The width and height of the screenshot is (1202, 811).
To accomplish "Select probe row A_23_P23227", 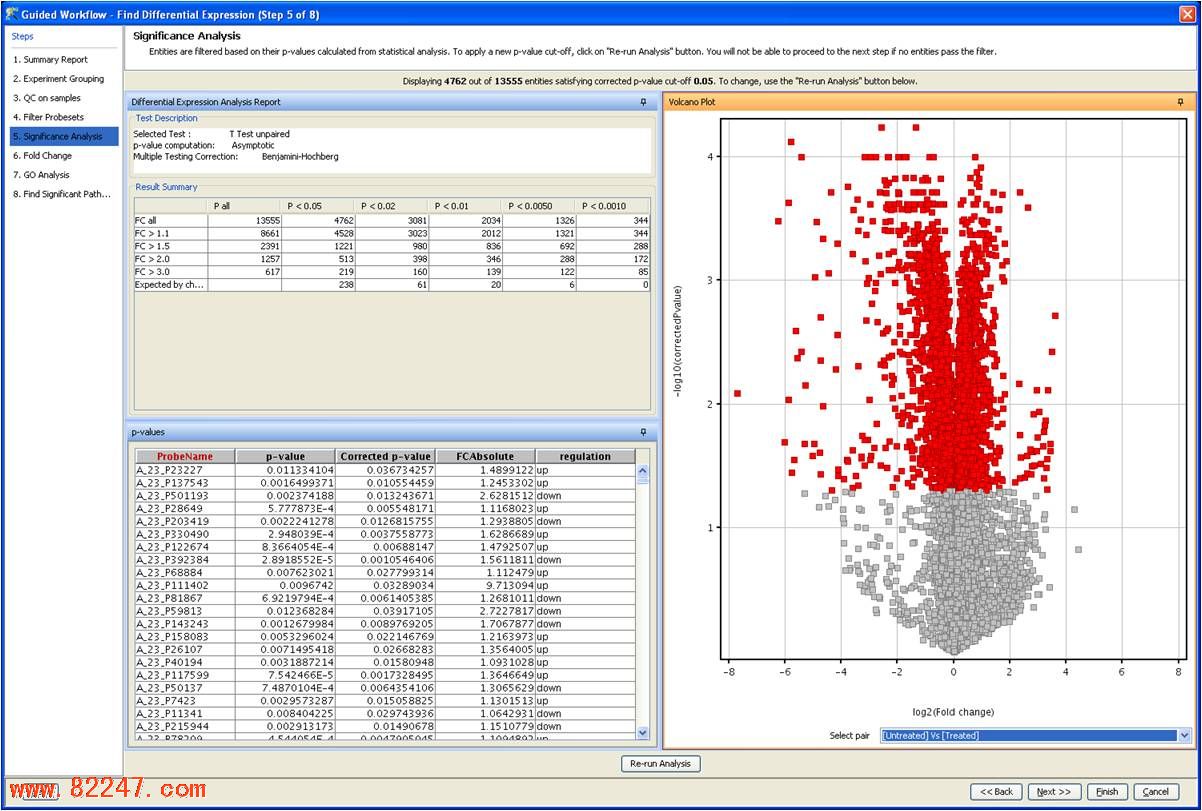I will pyautogui.click(x=385, y=470).
